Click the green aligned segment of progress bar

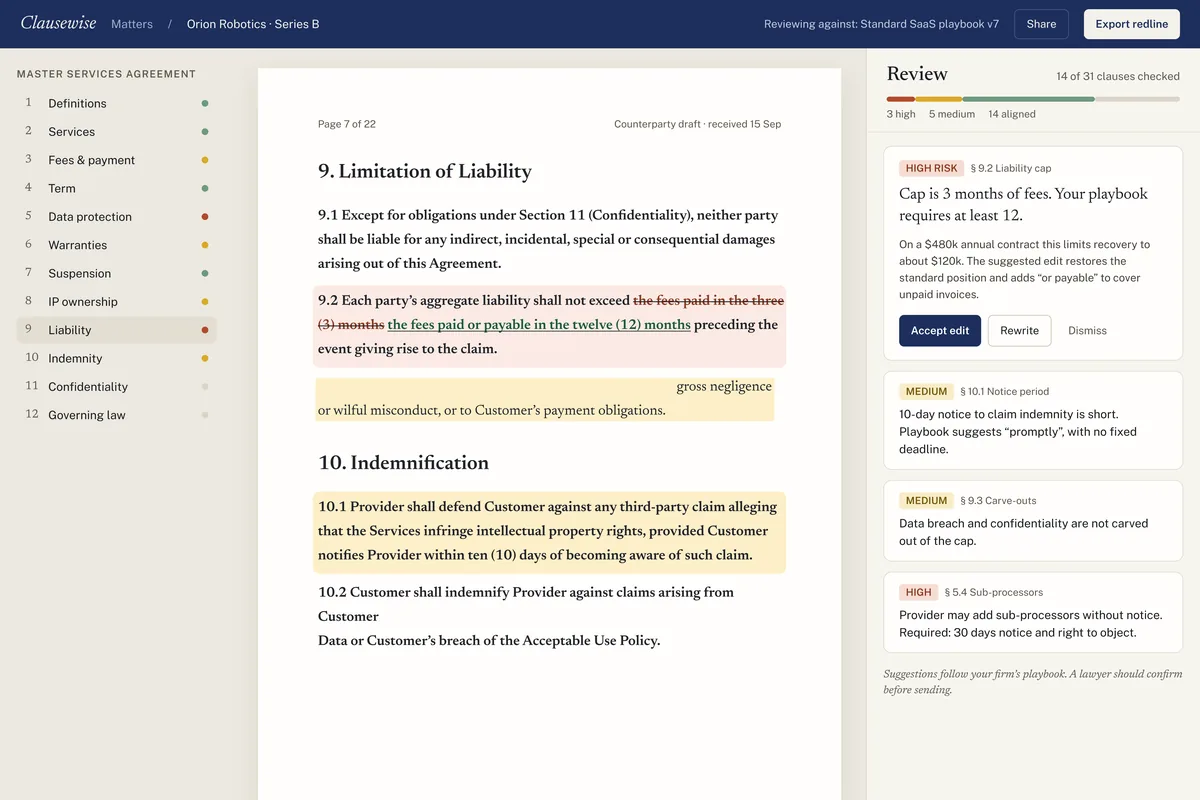1028,99
